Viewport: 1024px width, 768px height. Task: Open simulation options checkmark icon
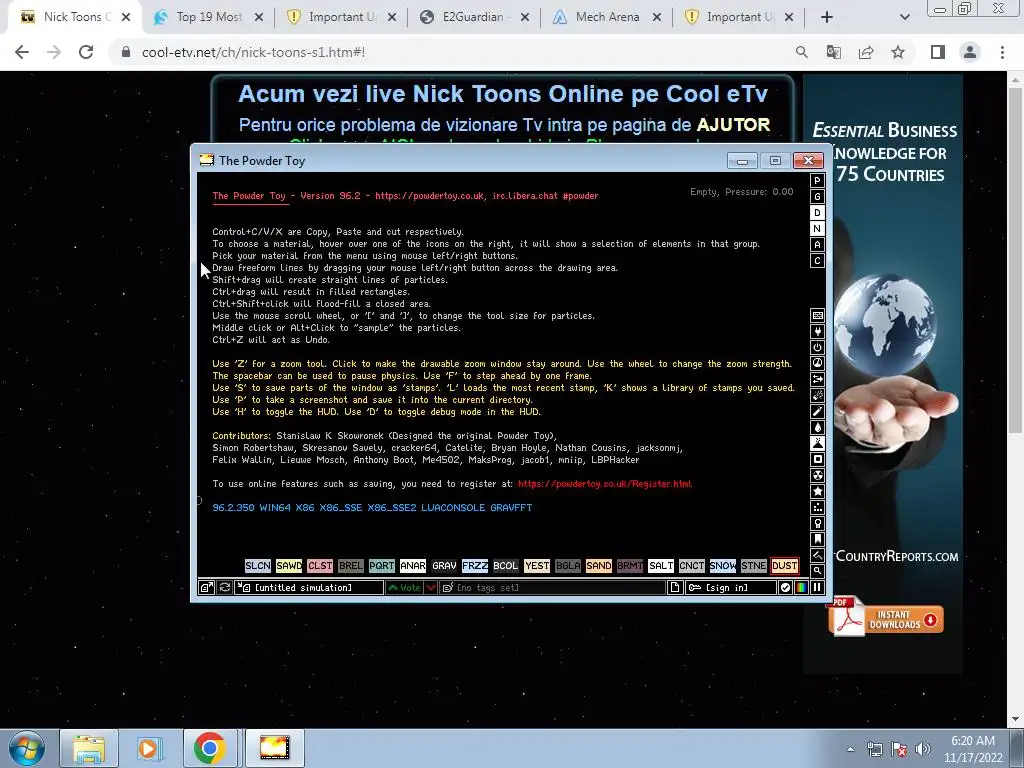785,587
